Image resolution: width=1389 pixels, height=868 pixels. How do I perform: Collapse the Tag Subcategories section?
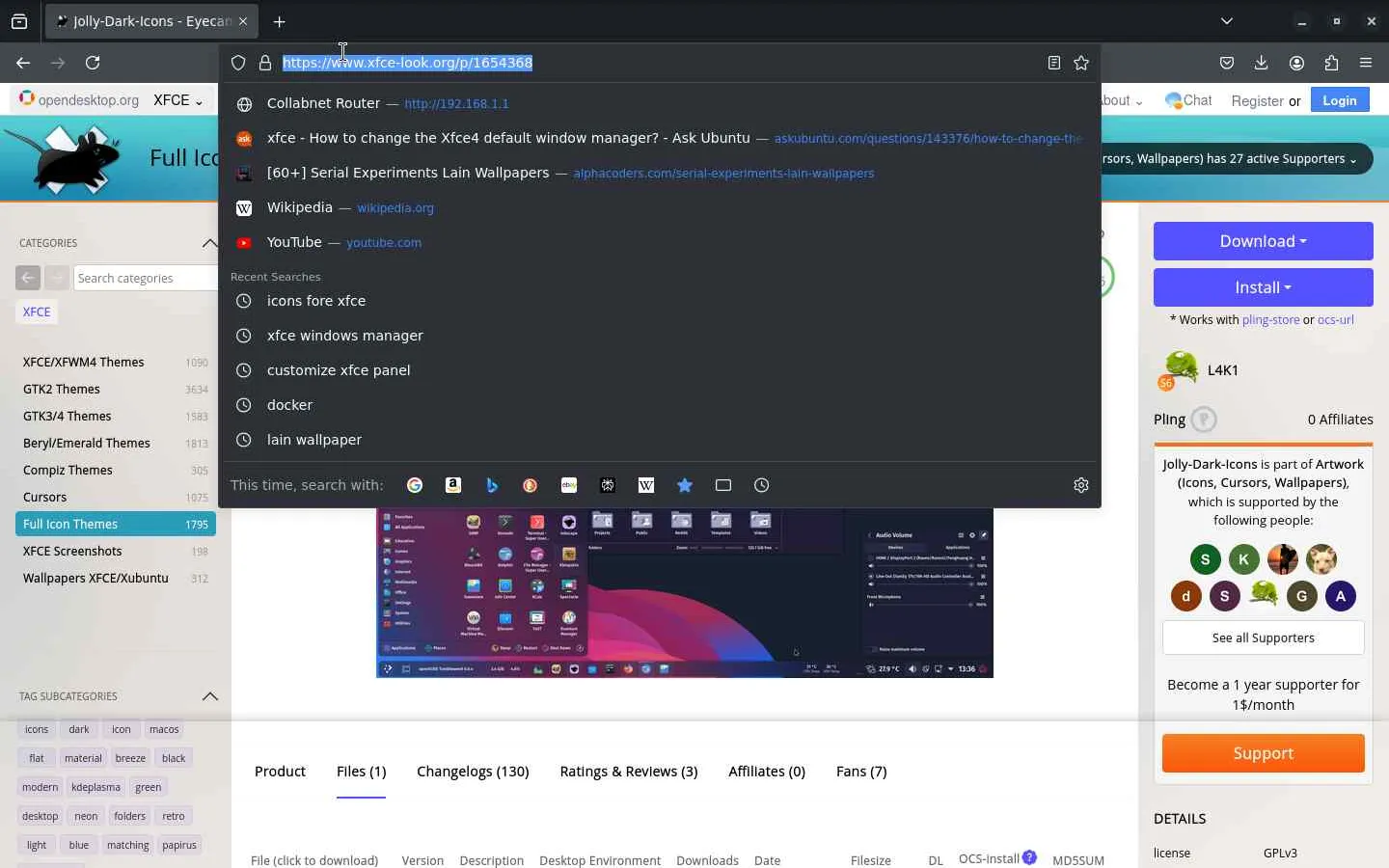209,696
